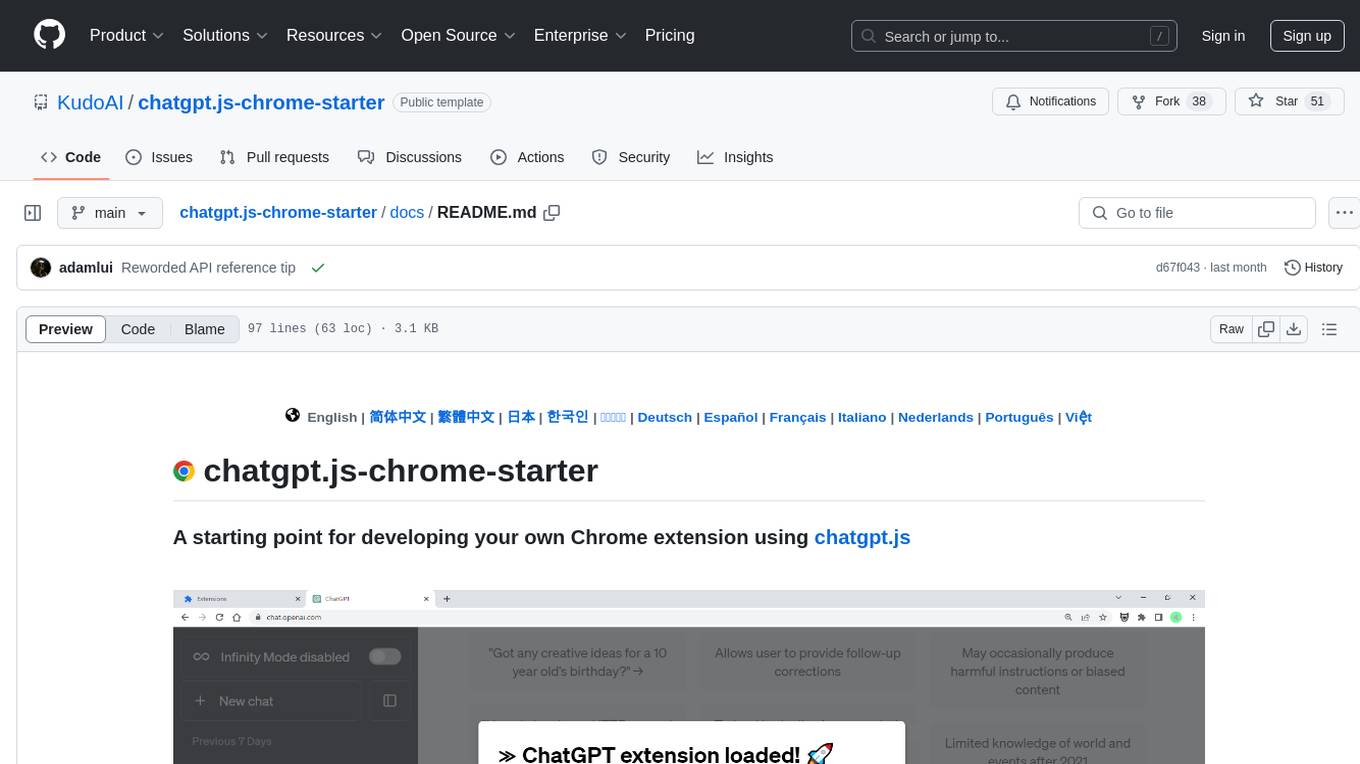Image resolution: width=1360 pixels, height=764 pixels.
Task: Switch to the Actions tab
Action: tap(527, 157)
